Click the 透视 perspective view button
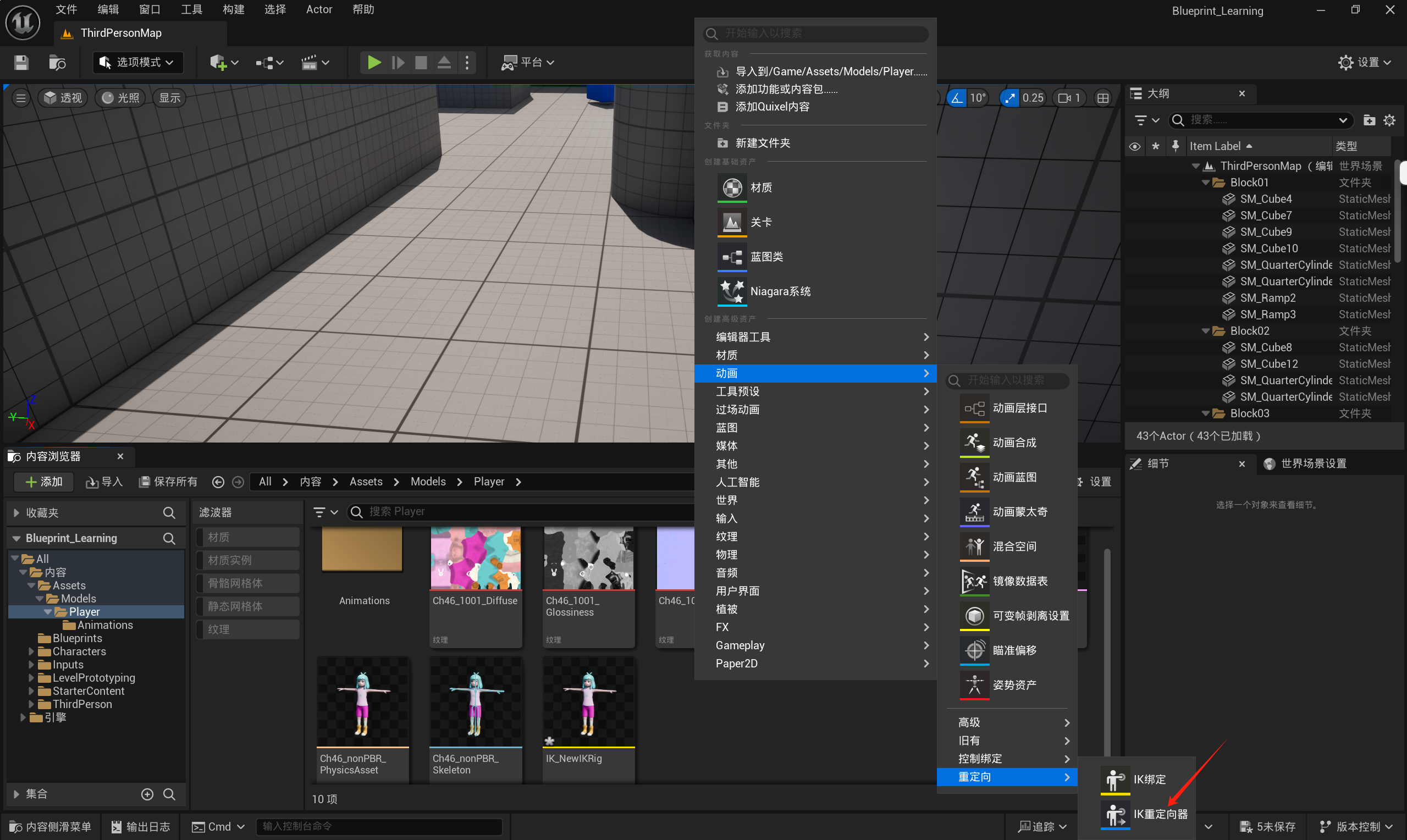Viewport: 1407px width, 840px height. click(x=63, y=98)
